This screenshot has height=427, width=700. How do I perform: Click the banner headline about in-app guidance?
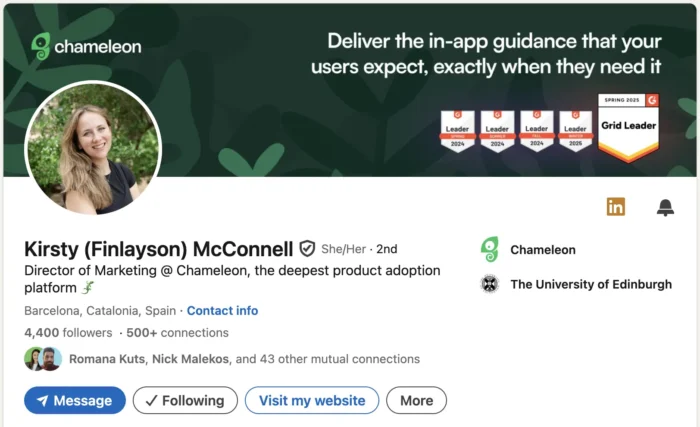point(486,54)
